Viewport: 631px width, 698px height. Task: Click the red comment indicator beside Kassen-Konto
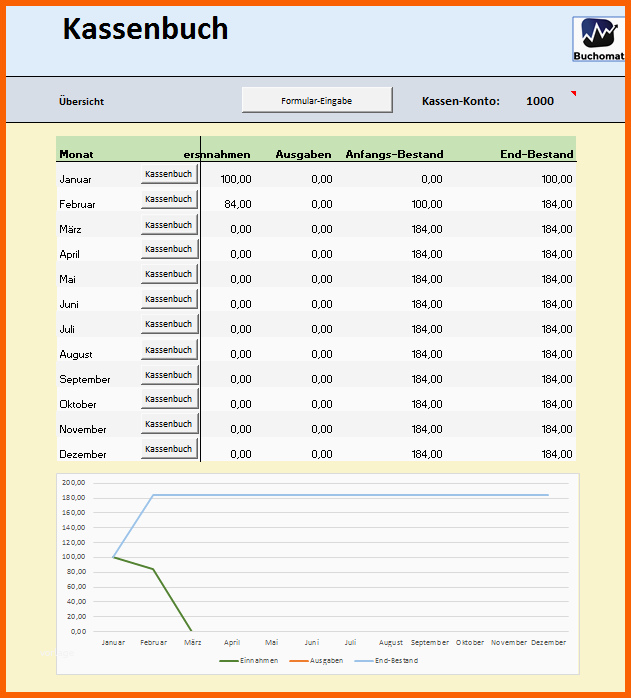pos(573,94)
